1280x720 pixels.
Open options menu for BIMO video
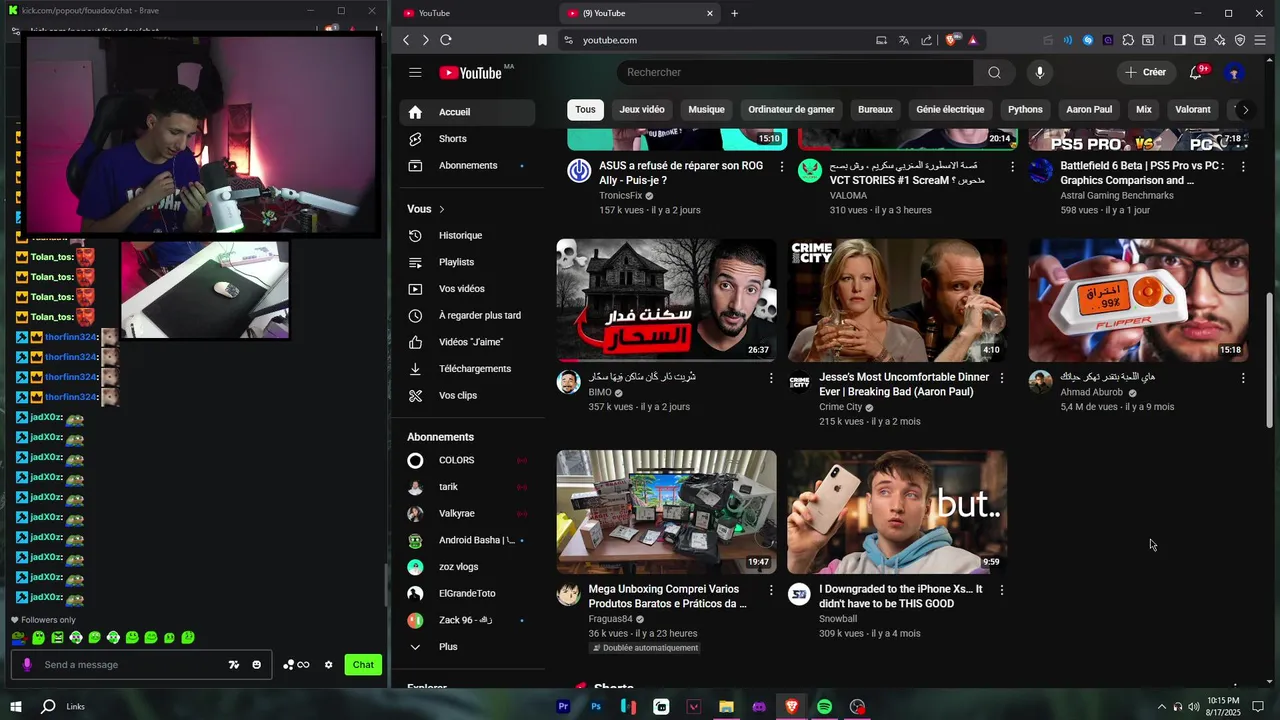[771, 378]
